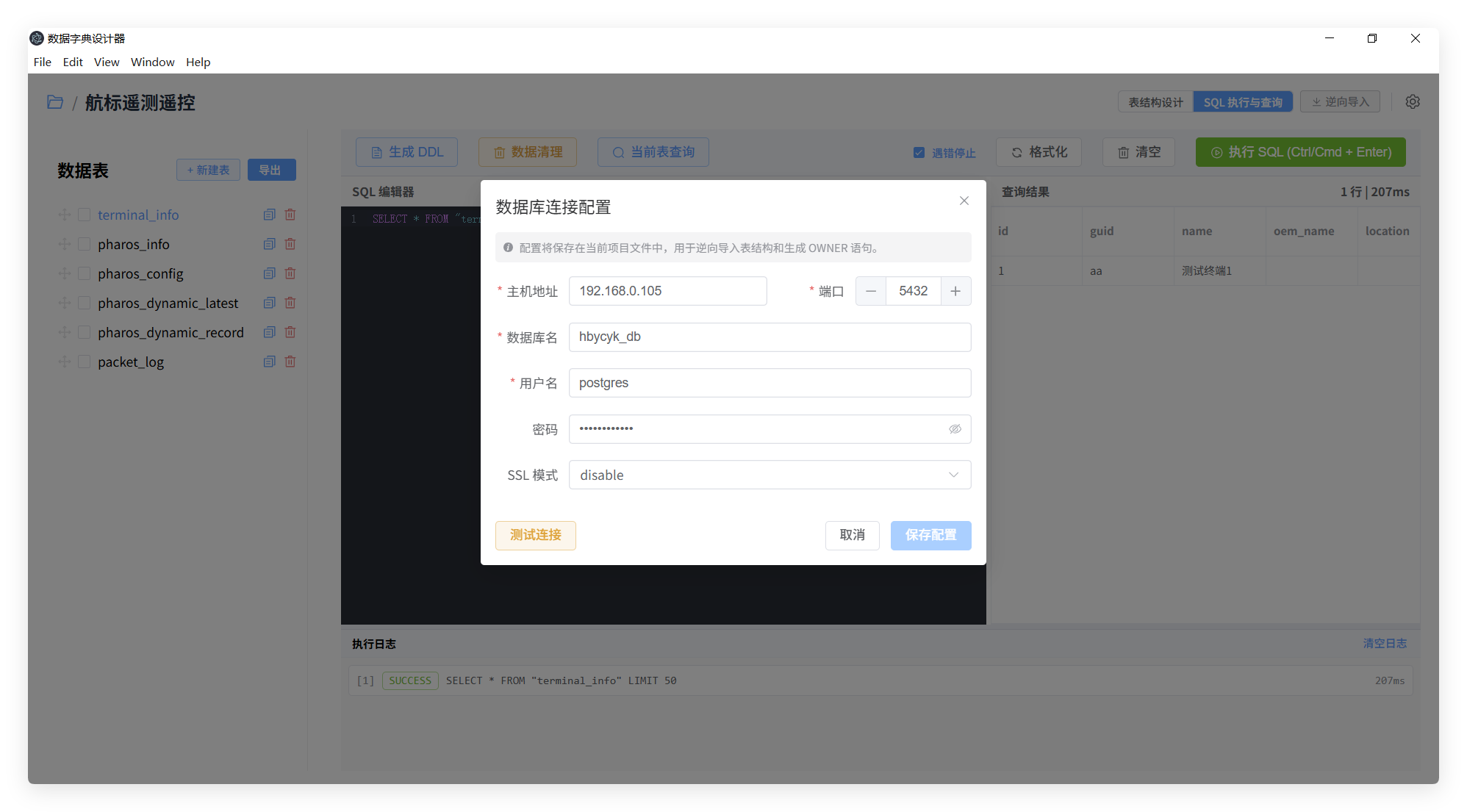
Task: Check the terminal_info checkbox
Action: (x=85, y=215)
